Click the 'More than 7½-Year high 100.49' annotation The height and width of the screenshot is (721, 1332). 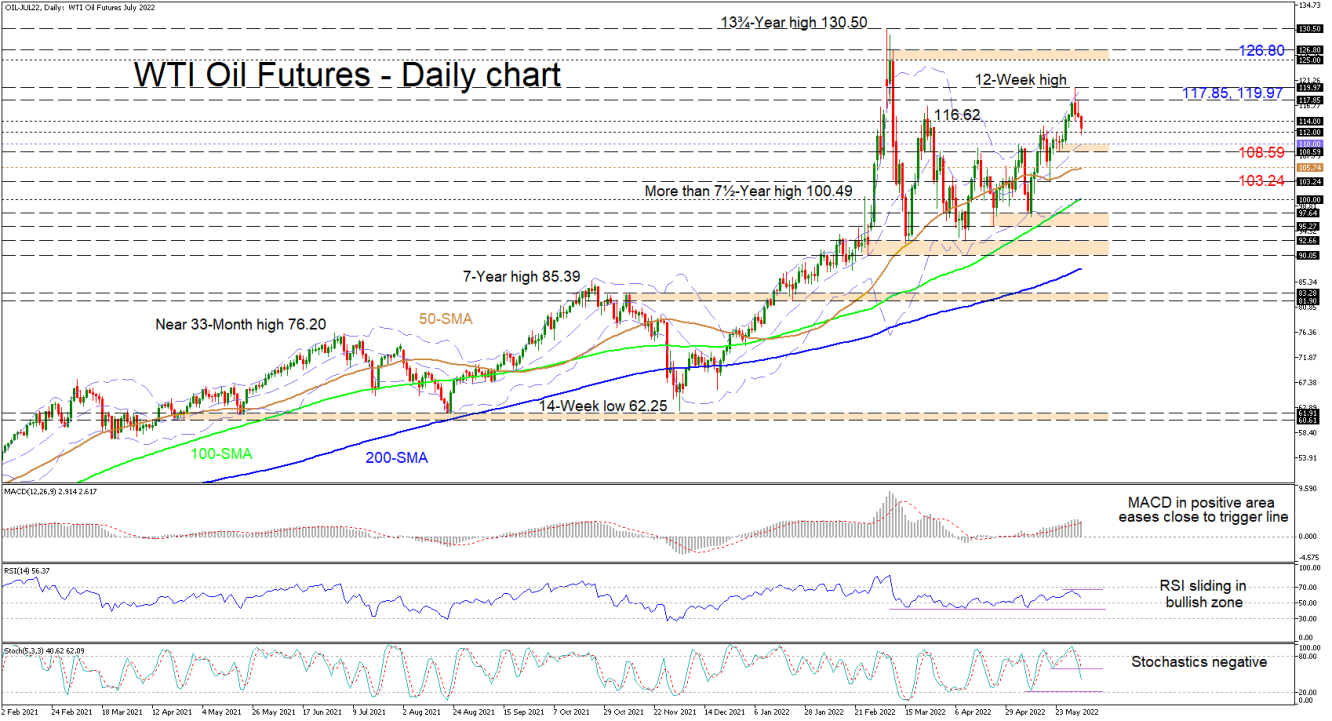click(750, 191)
